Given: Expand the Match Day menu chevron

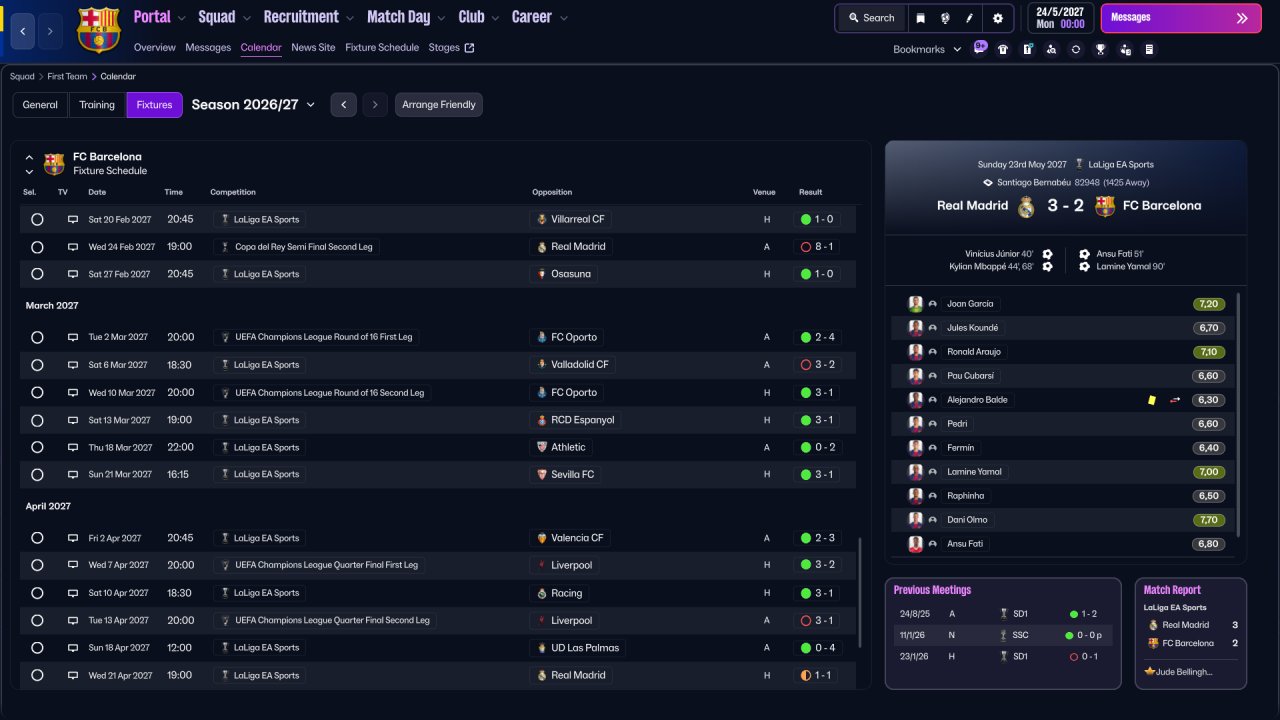Looking at the screenshot, I should click(x=441, y=18).
